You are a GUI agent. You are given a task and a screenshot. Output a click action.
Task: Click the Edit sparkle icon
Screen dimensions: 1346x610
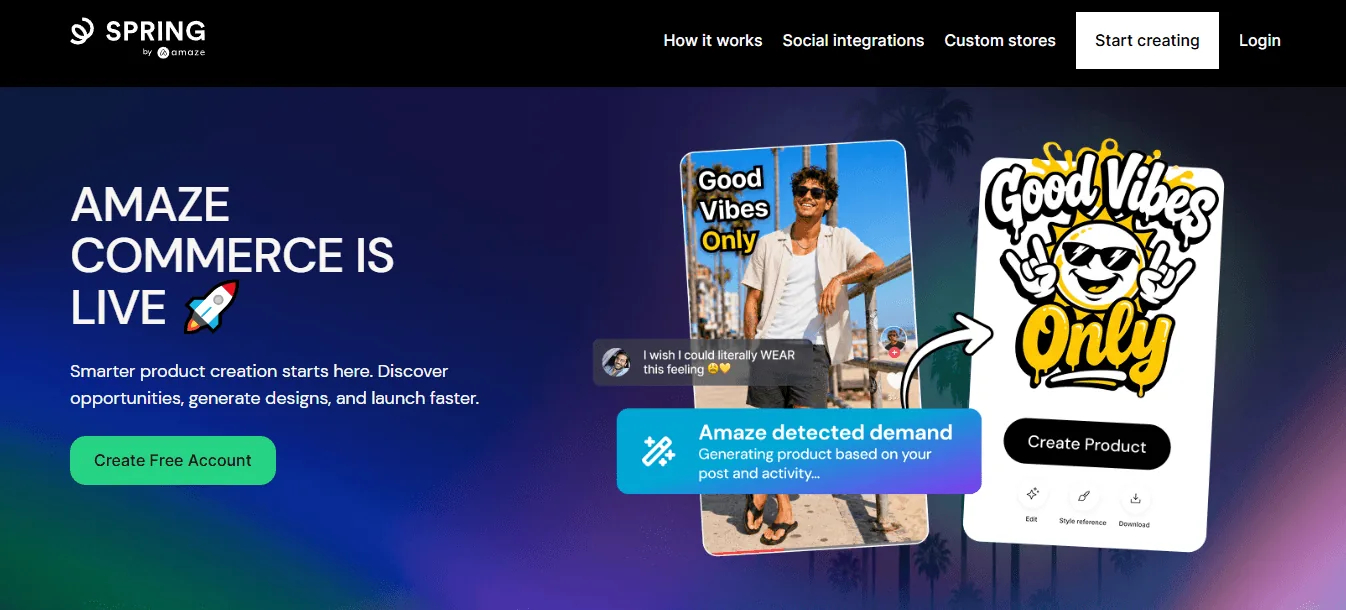(1032, 495)
